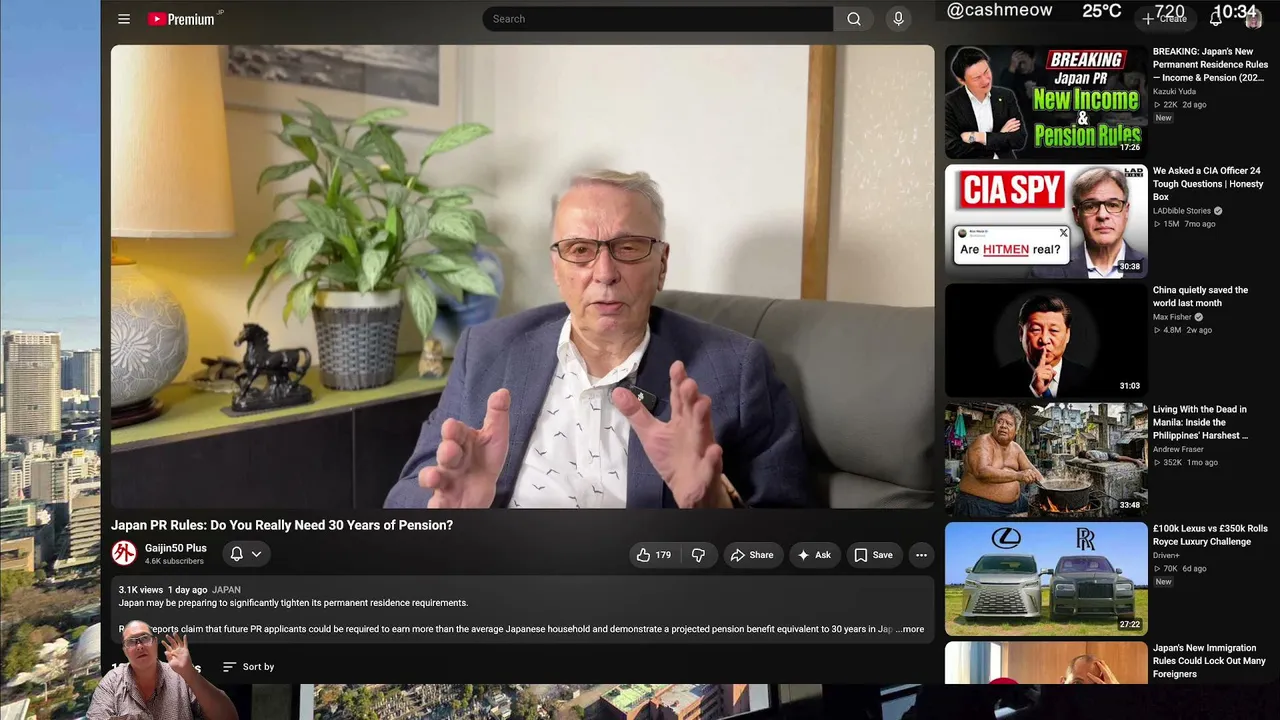This screenshot has height=720, width=1280.
Task: Open title 'Japan's New Immigration Rules Could Lock Out'
Action: pos(1209,661)
